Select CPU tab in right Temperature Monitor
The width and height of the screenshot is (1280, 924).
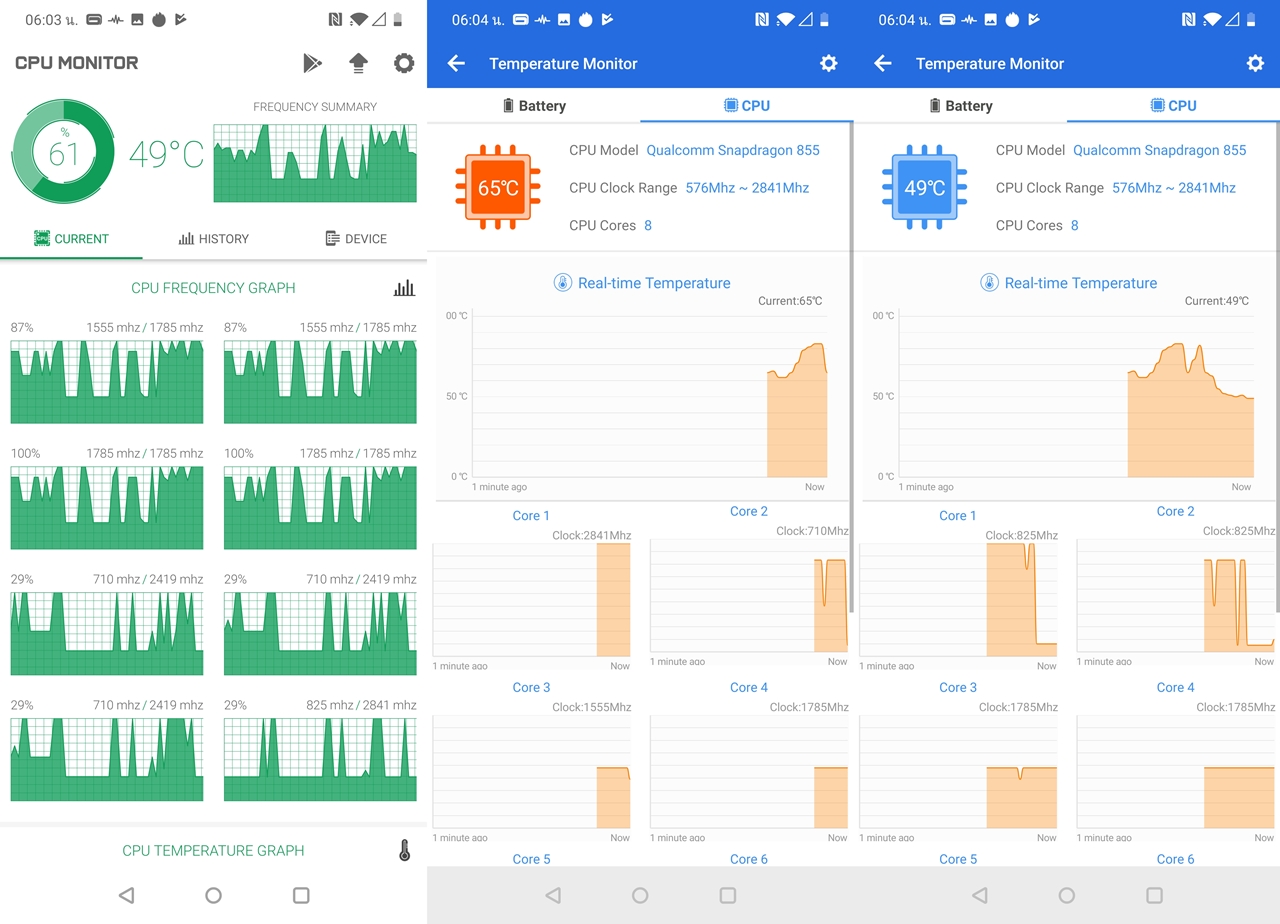pyautogui.click(x=1173, y=105)
